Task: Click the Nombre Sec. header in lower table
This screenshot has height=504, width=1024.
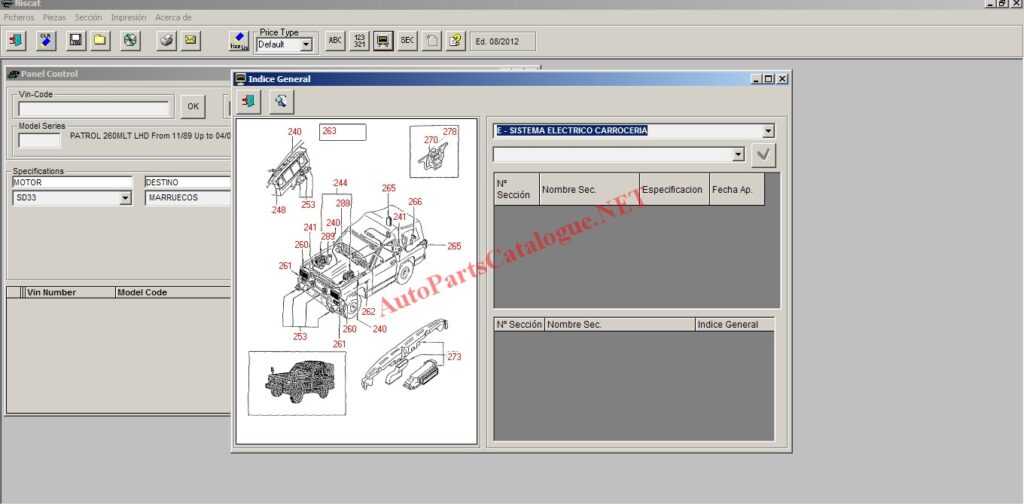Action: tap(620, 324)
